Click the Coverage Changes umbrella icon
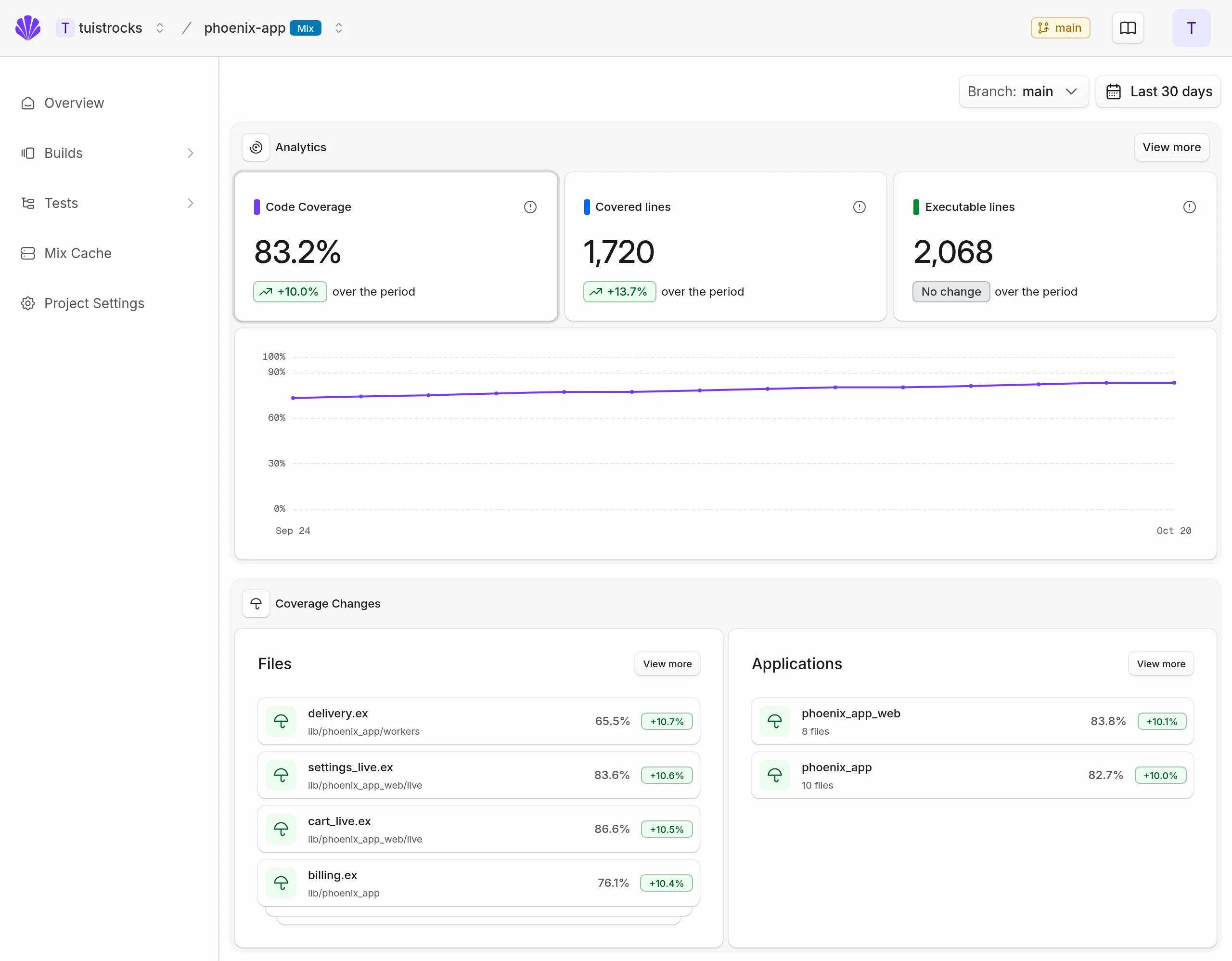The image size is (1232, 961). click(x=256, y=604)
